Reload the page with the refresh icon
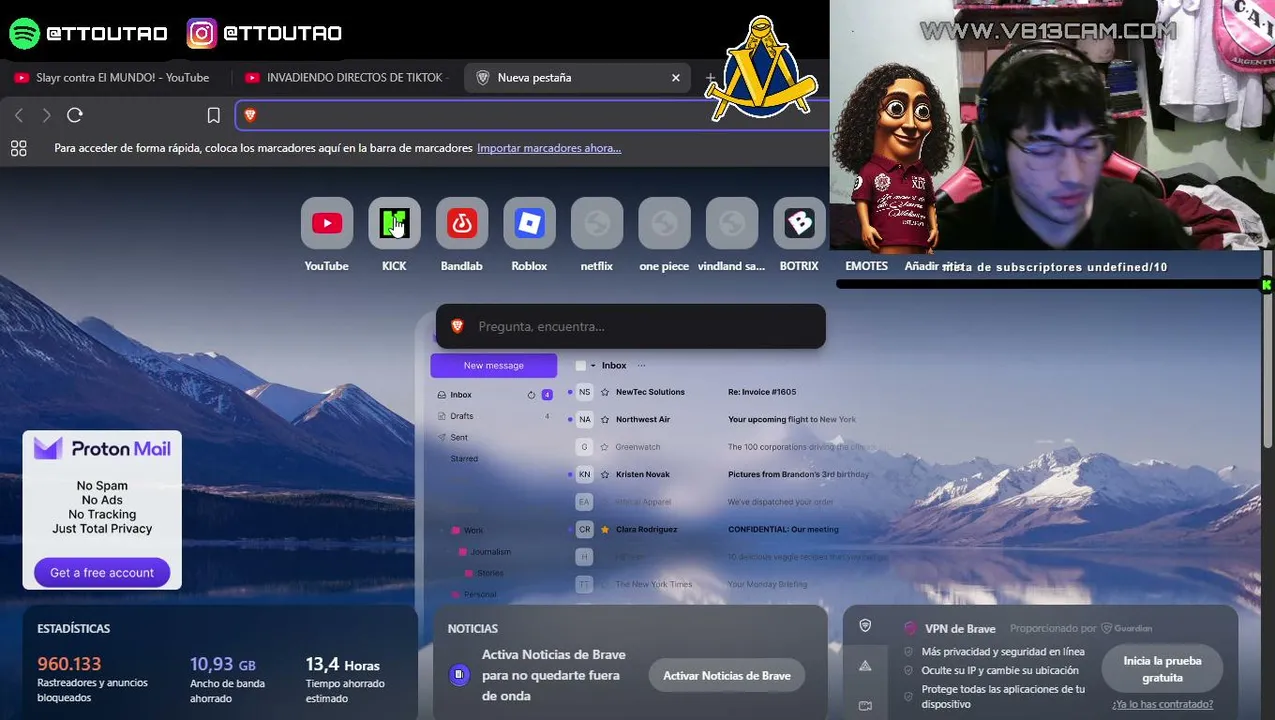Viewport: 1275px width, 720px height. click(75, 115)
